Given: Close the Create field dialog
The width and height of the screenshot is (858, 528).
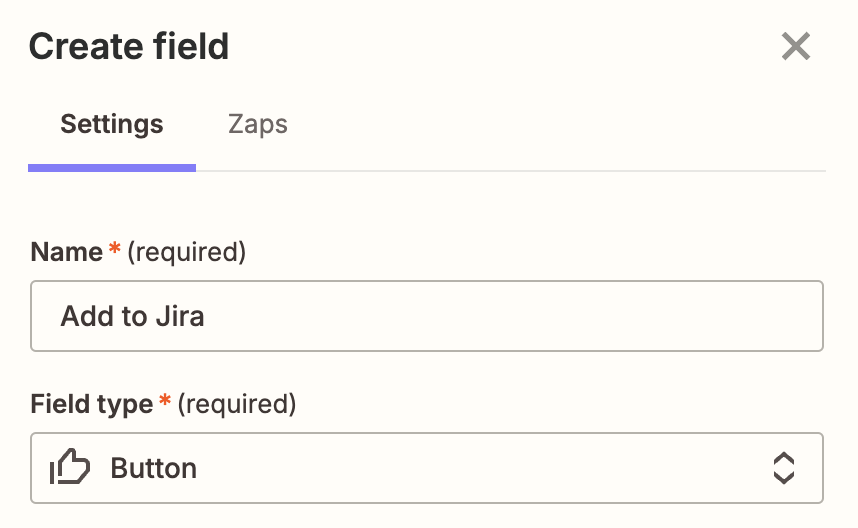Looking at the screenshot, I should click(796, 46).
